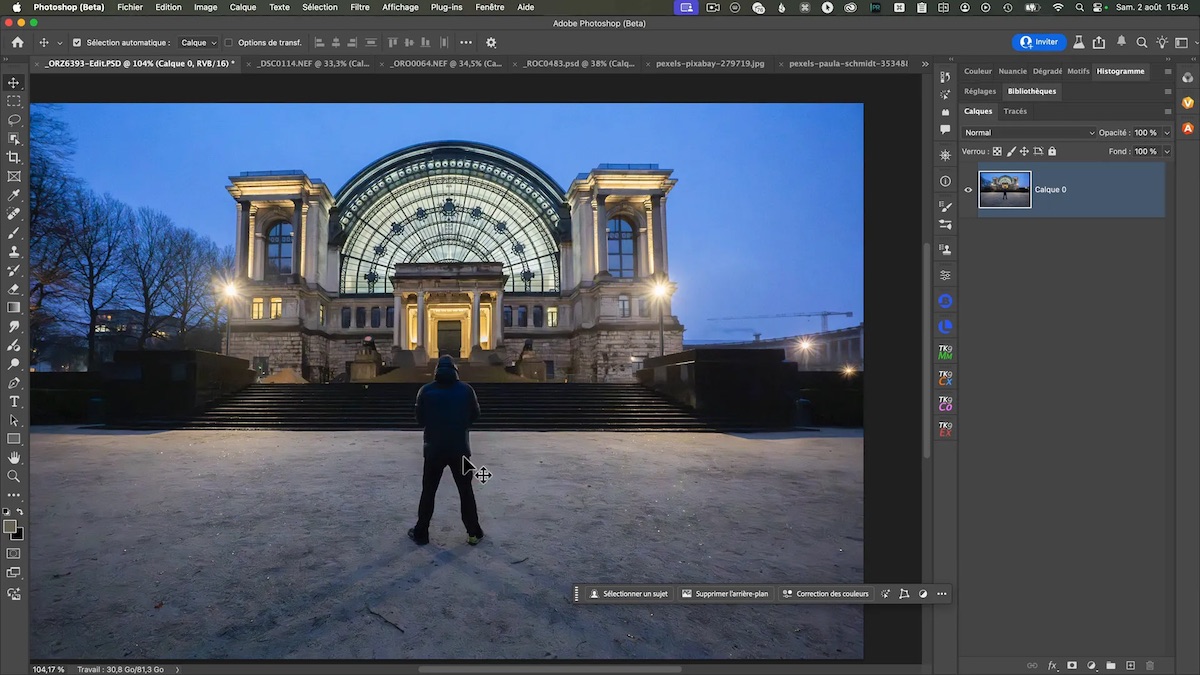The height and width of the screenshot is (675, 1200).
Task: Toggle prevent artboard auto-nesting lock icon
Action: click(x=1038, y=151)
